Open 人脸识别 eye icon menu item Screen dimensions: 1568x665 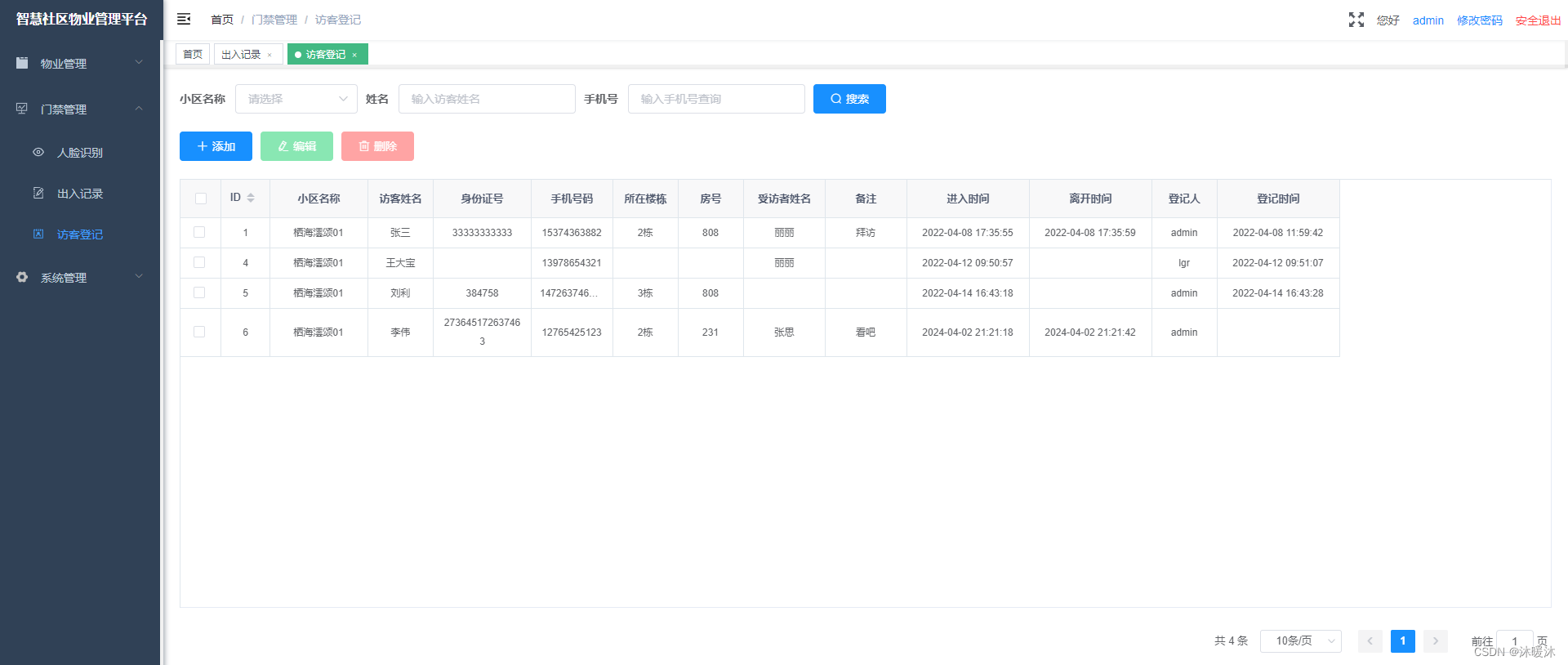tap(38, 152)
